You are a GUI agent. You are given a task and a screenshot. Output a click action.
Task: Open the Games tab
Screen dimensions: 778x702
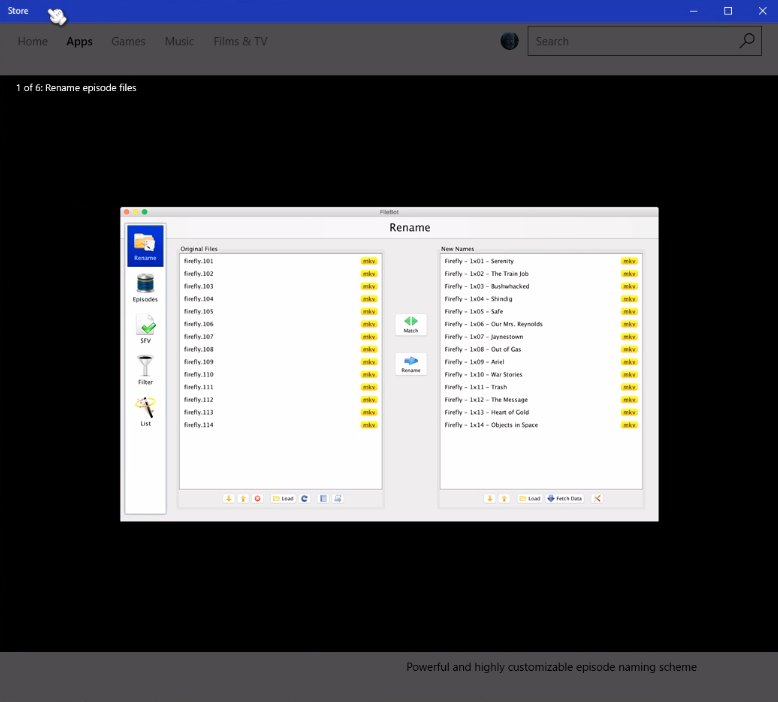(x=128, y=41)
